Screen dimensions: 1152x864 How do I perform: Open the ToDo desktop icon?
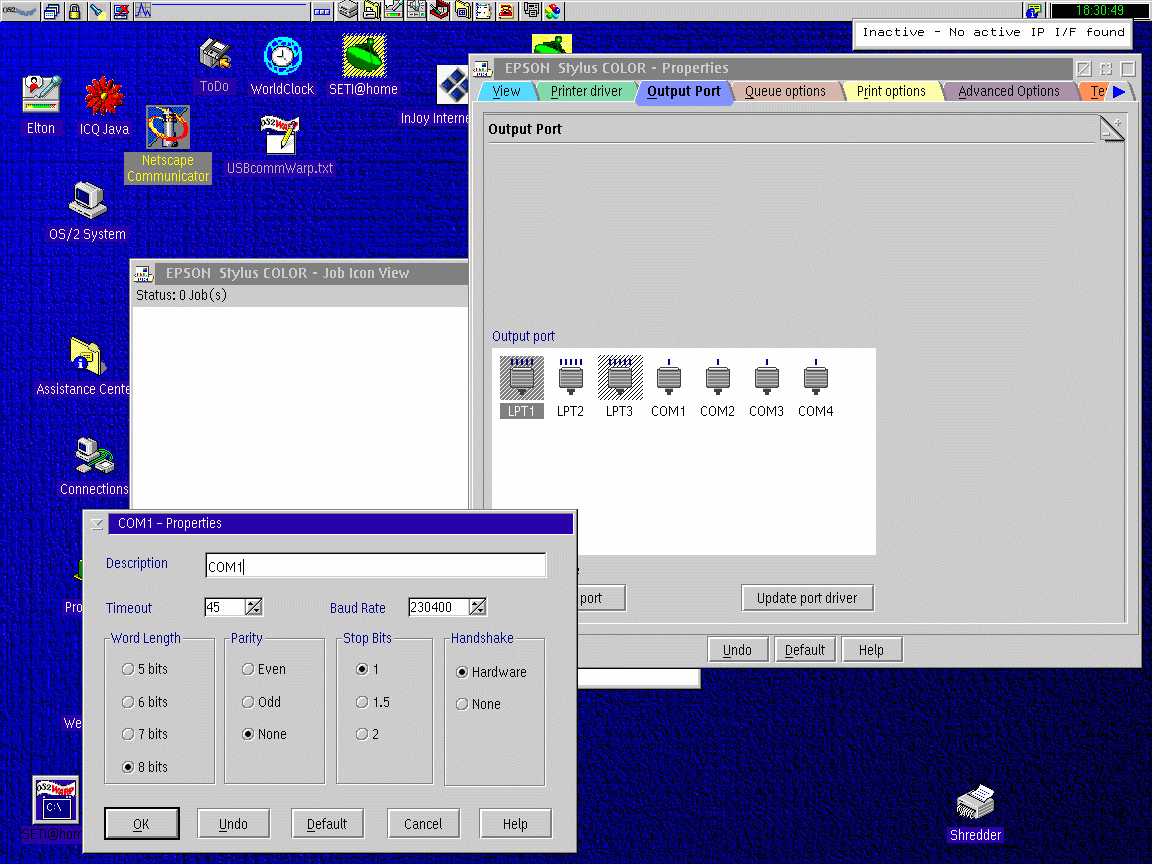[215, 66]
